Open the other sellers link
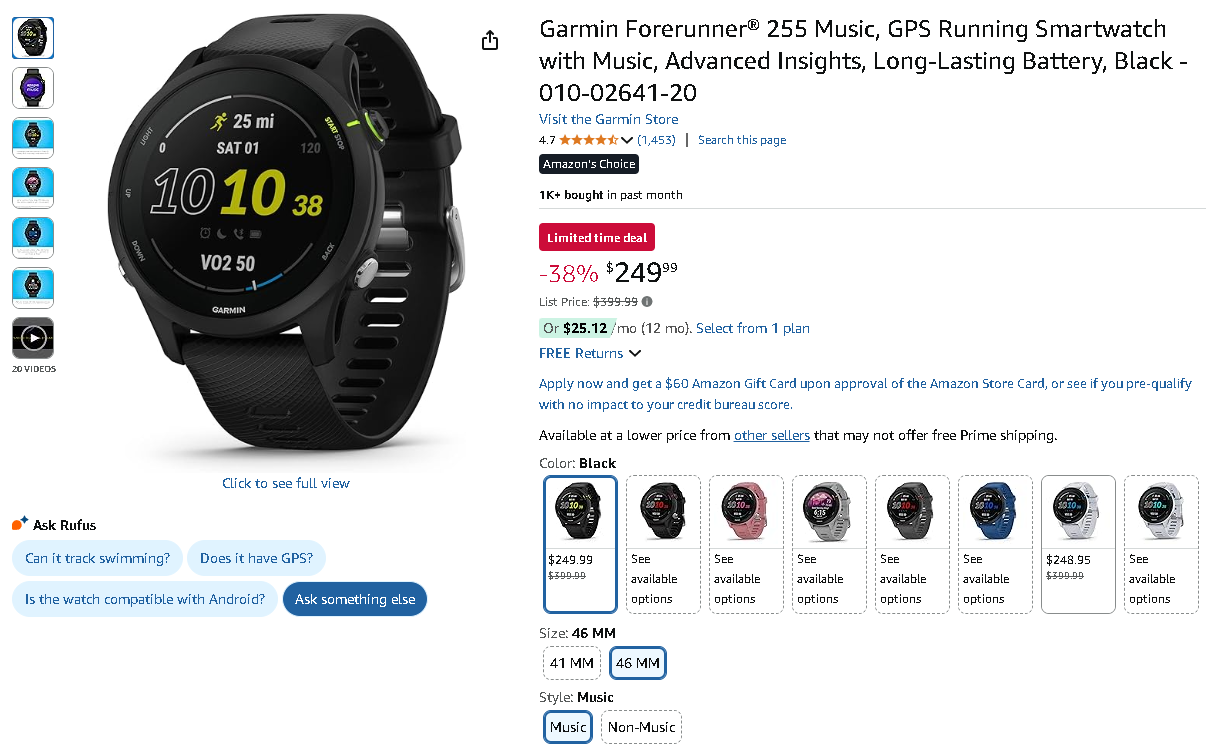The width and height of the screenshot is (1209, 750). pos(772,435)
